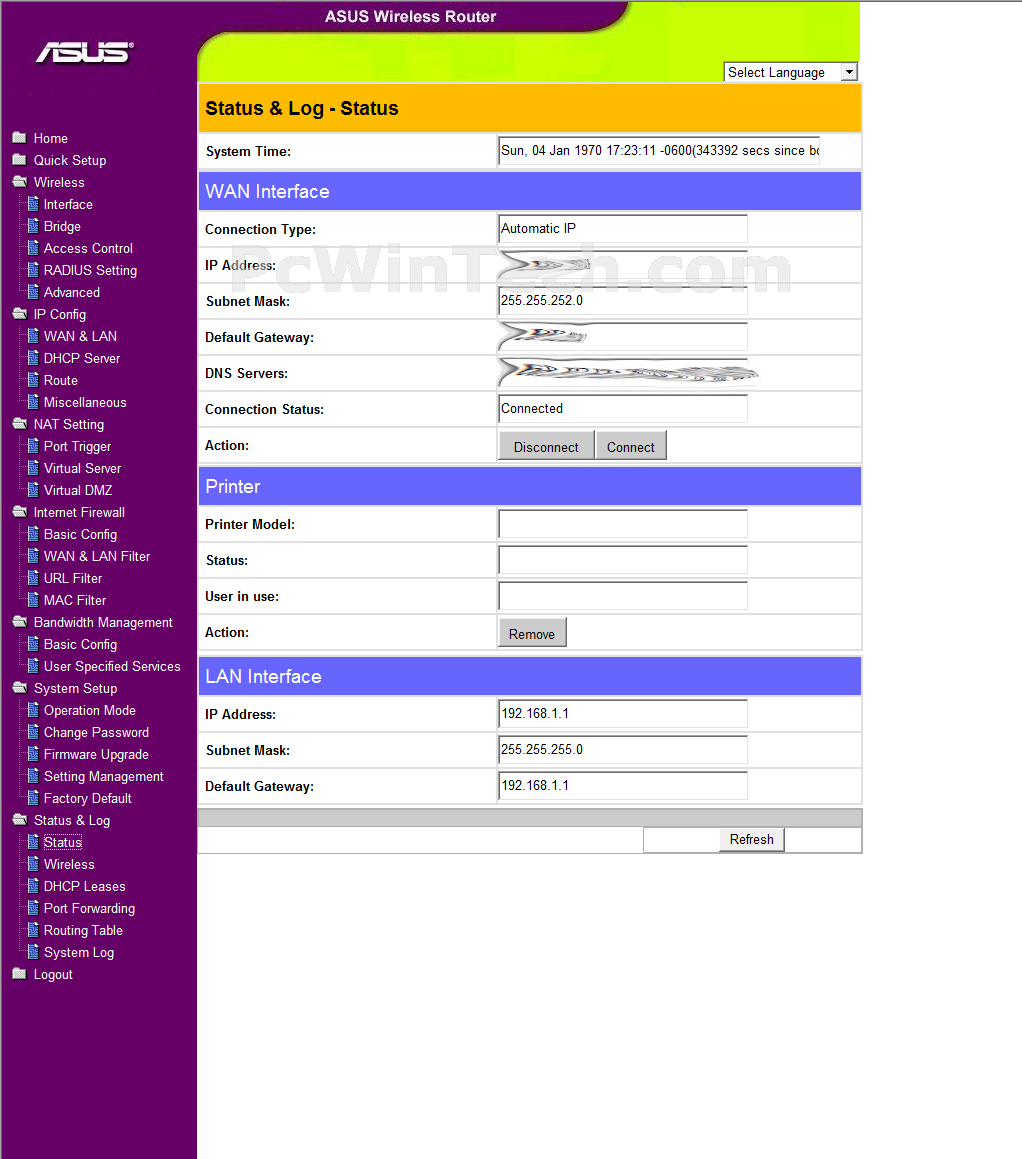Click the NAT Setting folder icon
Image resolution: width=1022 pixels, height=1159 pixels.
pos(20,424)
